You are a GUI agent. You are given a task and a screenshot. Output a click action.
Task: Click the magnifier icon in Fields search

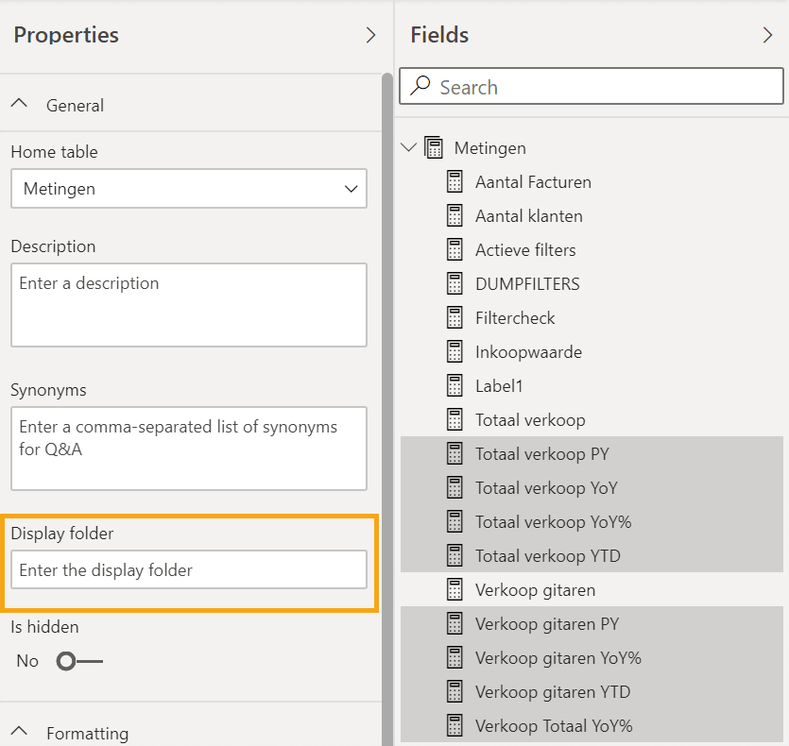(421, 87)
